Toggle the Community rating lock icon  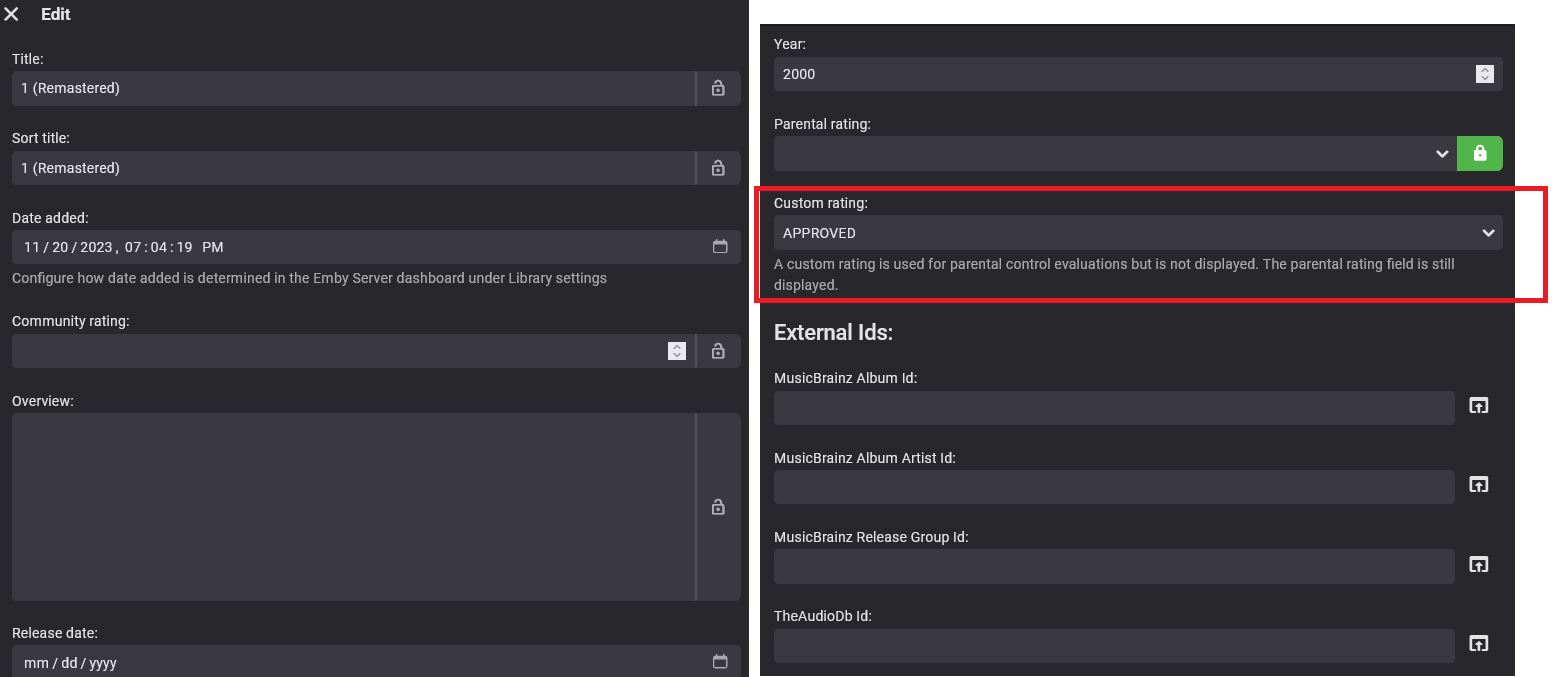point(718,351)
